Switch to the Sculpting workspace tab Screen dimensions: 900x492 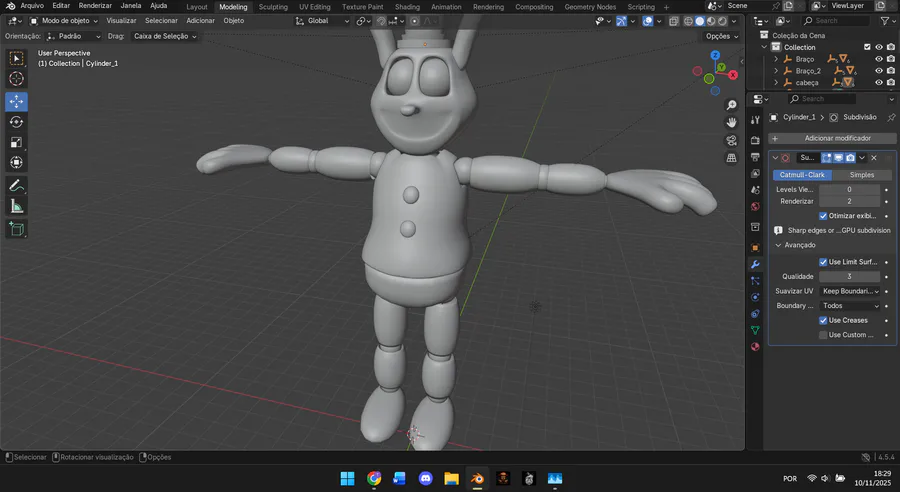click(273, 7)
